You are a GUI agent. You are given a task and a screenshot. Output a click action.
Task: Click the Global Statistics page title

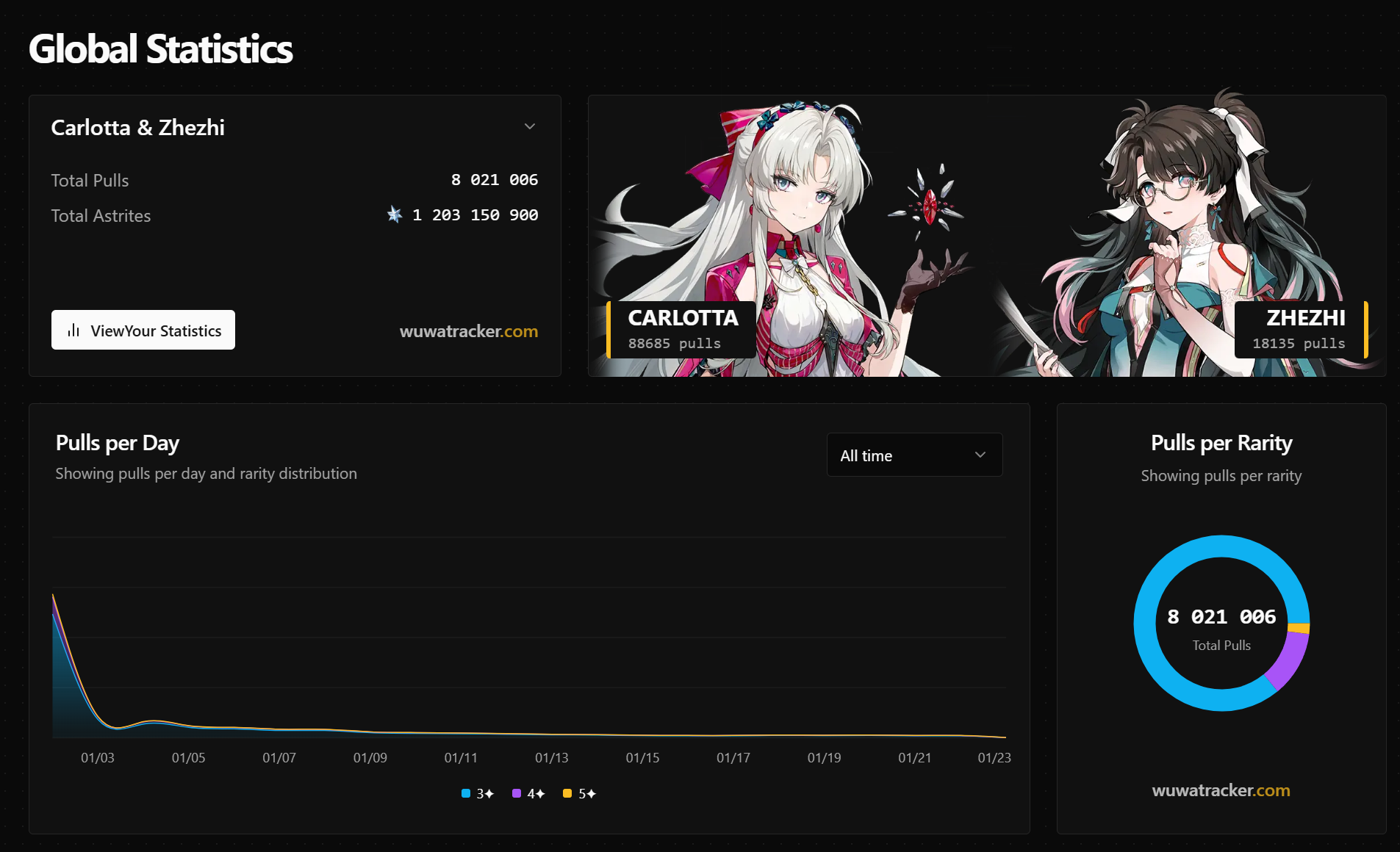[161, 49]
